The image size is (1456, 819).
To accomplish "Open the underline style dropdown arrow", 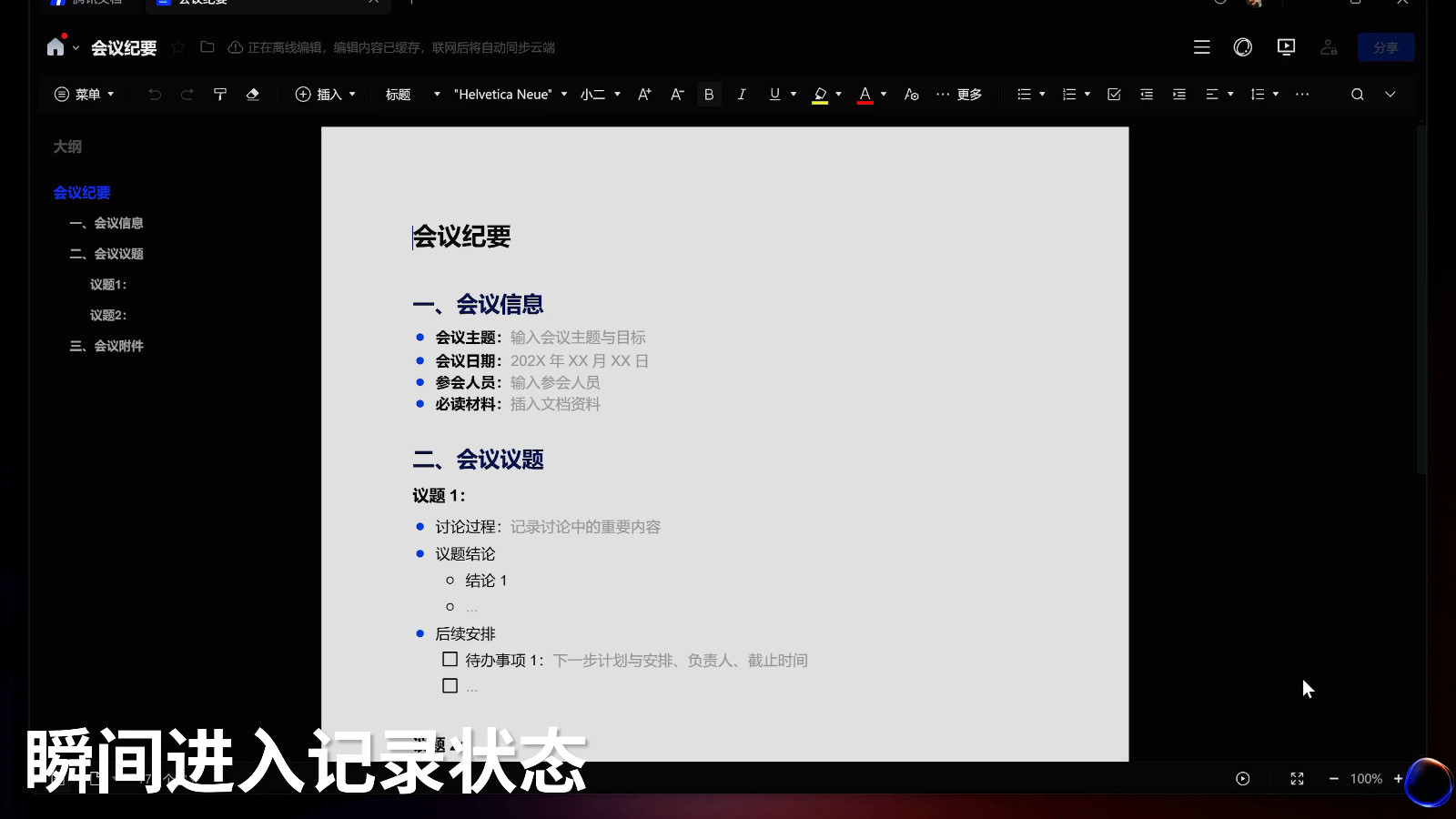I will pos(794,95).
